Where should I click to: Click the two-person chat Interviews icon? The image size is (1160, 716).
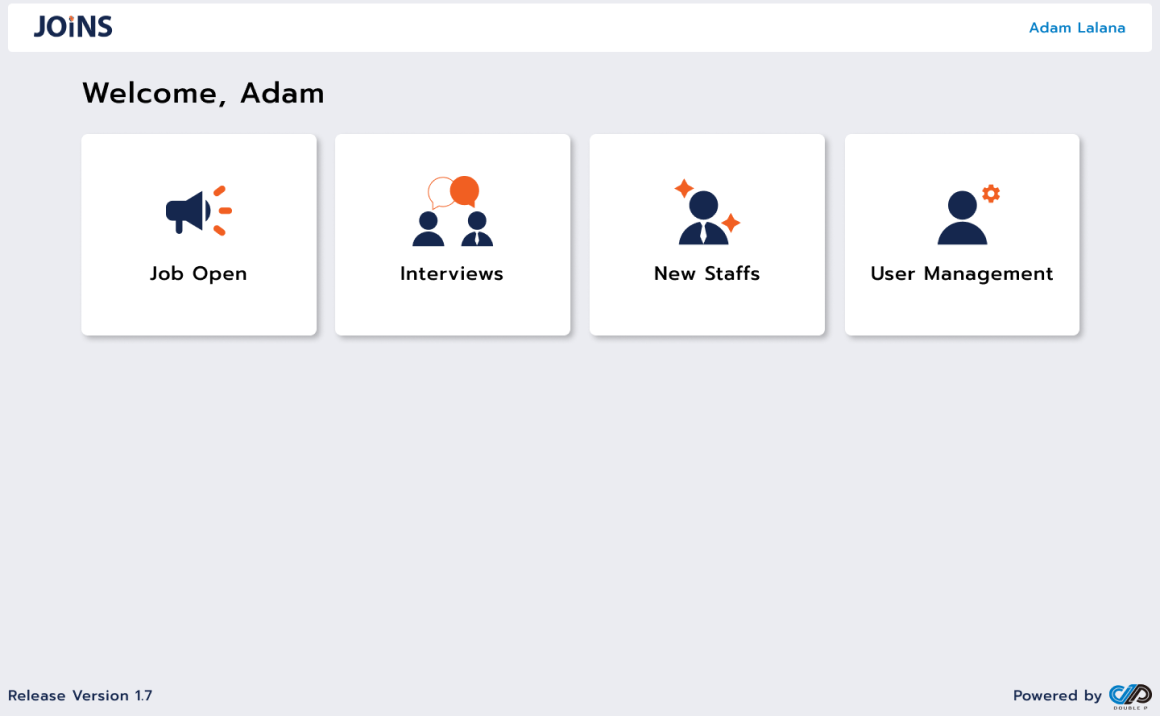click(453, 211)
